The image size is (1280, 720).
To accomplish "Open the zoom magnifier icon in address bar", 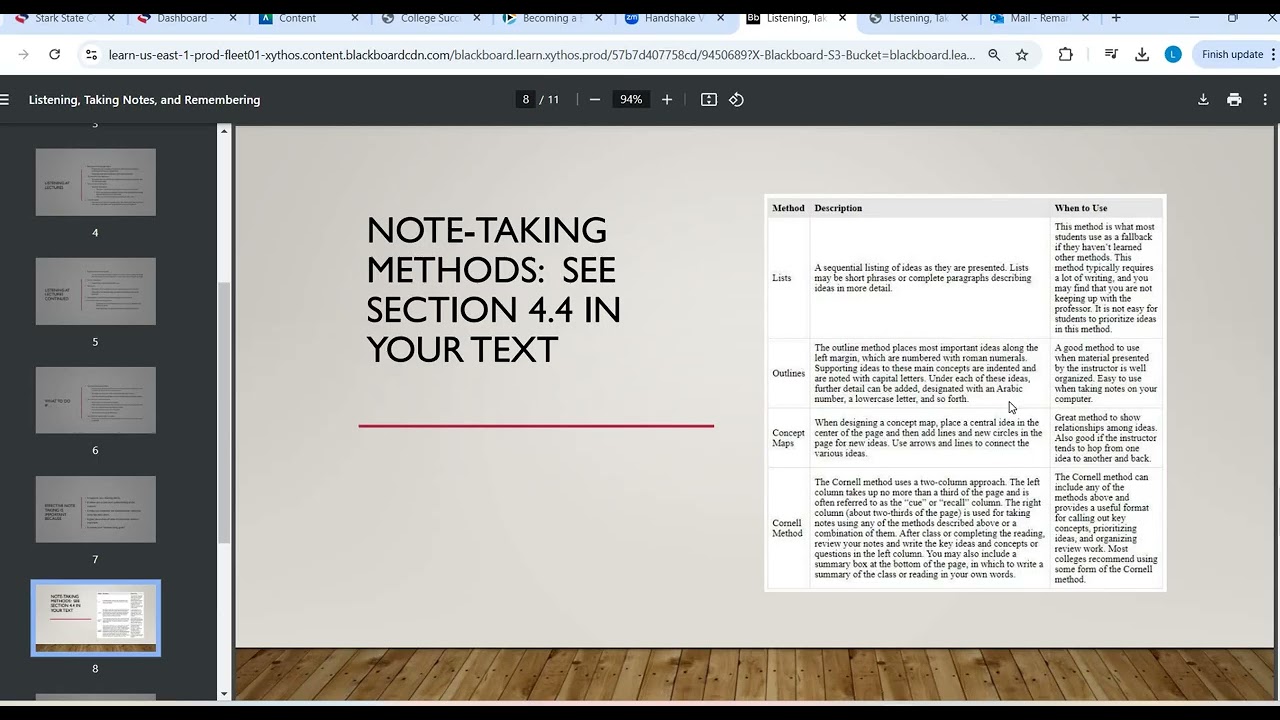I will pyautogui.click(x=994, y=55).
